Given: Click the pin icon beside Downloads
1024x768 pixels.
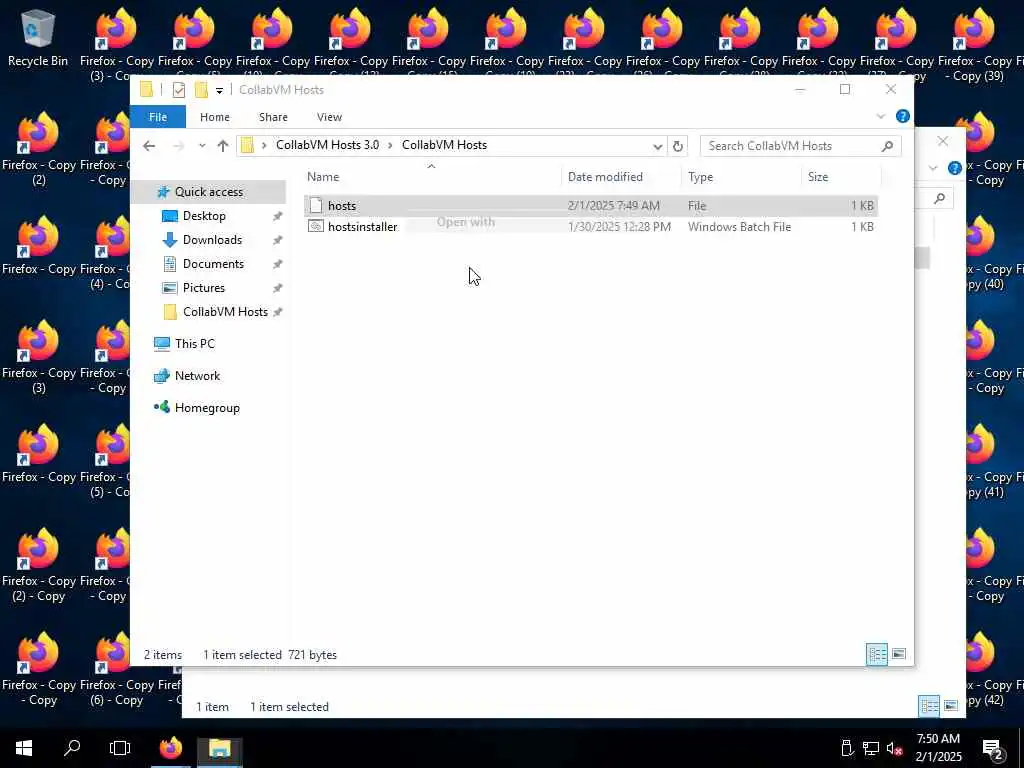Looking at the screenshot, I should point(278,240).
